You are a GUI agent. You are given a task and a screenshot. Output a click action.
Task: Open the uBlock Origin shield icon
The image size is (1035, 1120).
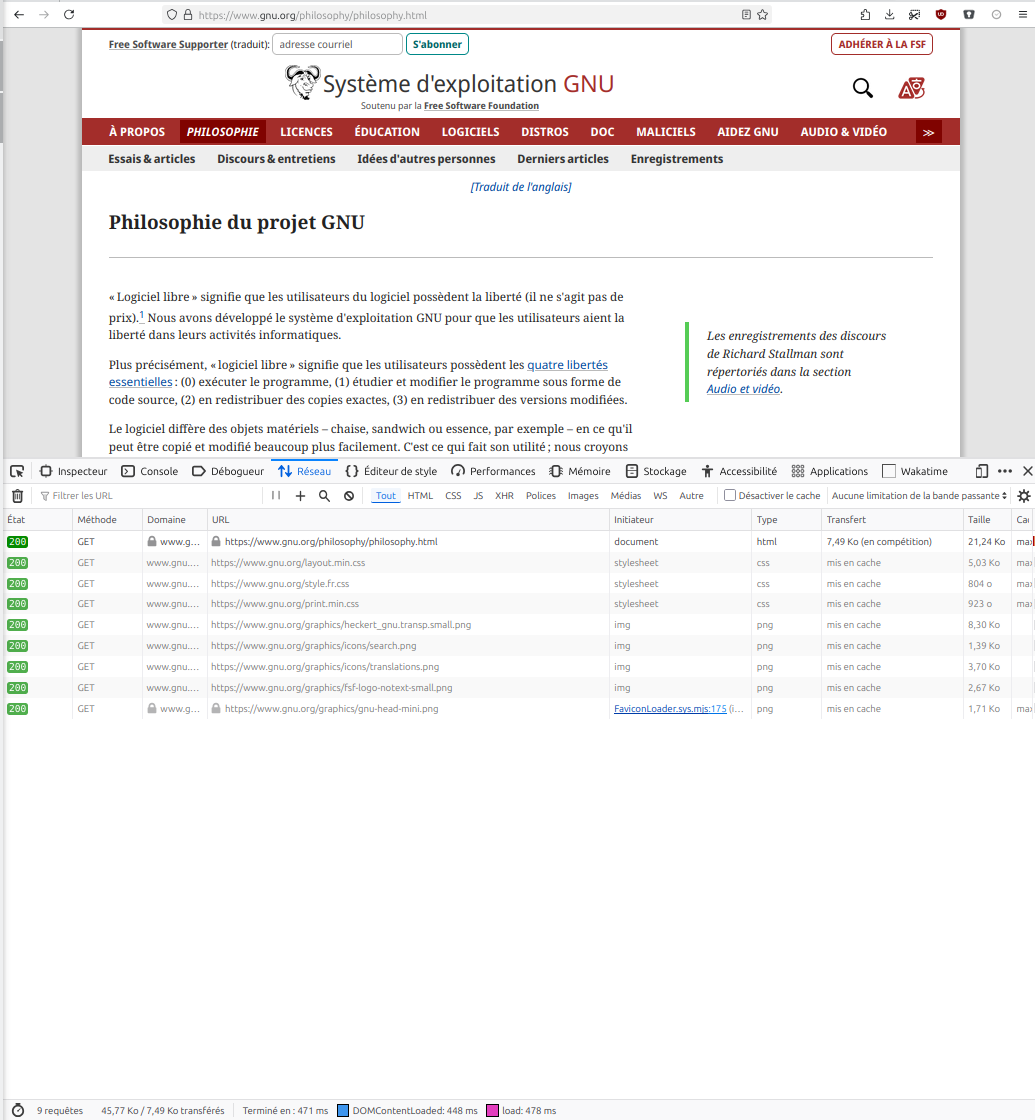pos(941,14)
